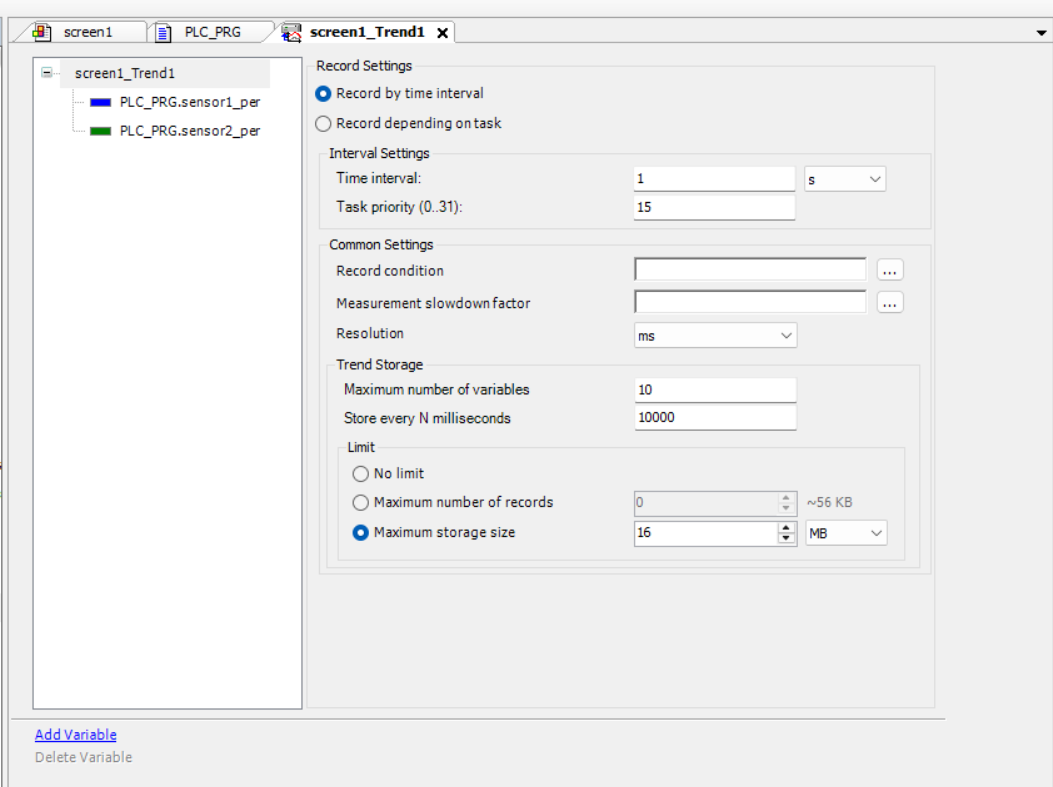Click the screen1_Trend1 trend tab icon
Screen dimensions: 1053x787
click(x=292, y=32)
